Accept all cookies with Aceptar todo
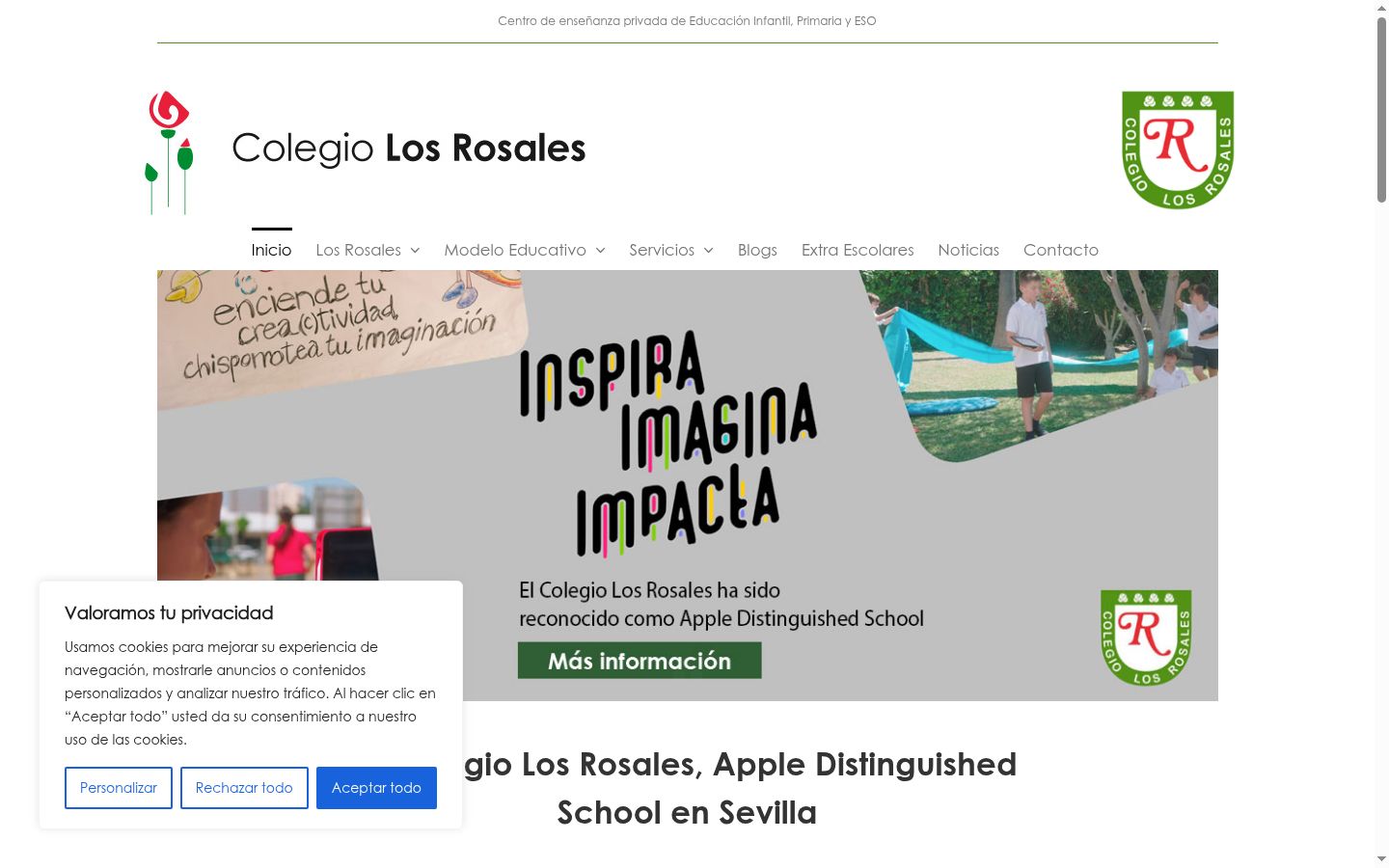The width and height of the screenshot is (1389, 868). click(x=376, y=788)
